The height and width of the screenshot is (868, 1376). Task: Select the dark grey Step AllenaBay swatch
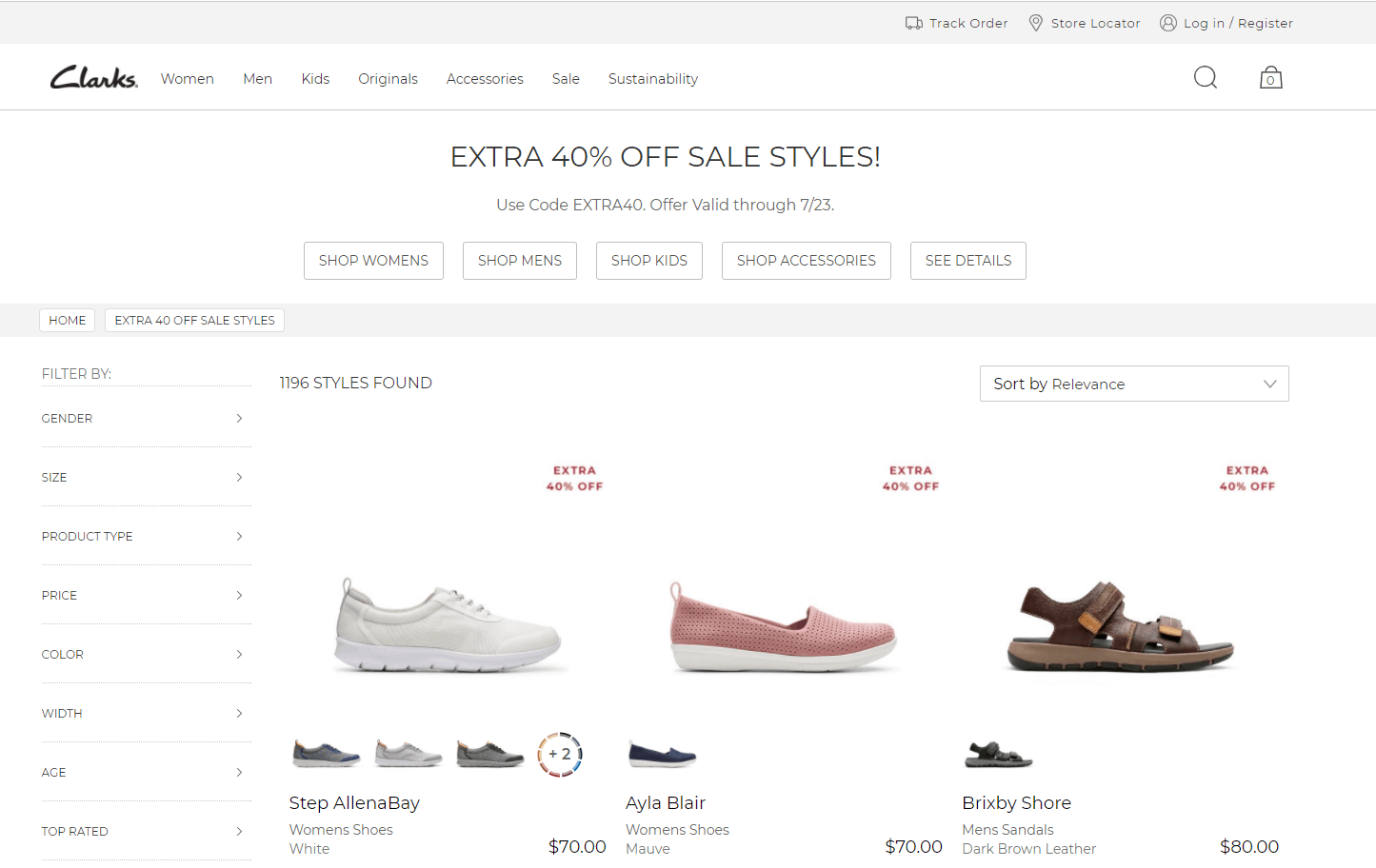(x=490, y=754)
